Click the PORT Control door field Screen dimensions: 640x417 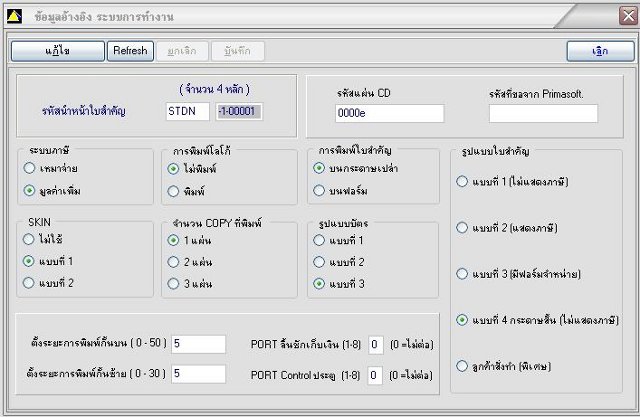(x=375, y=375)
